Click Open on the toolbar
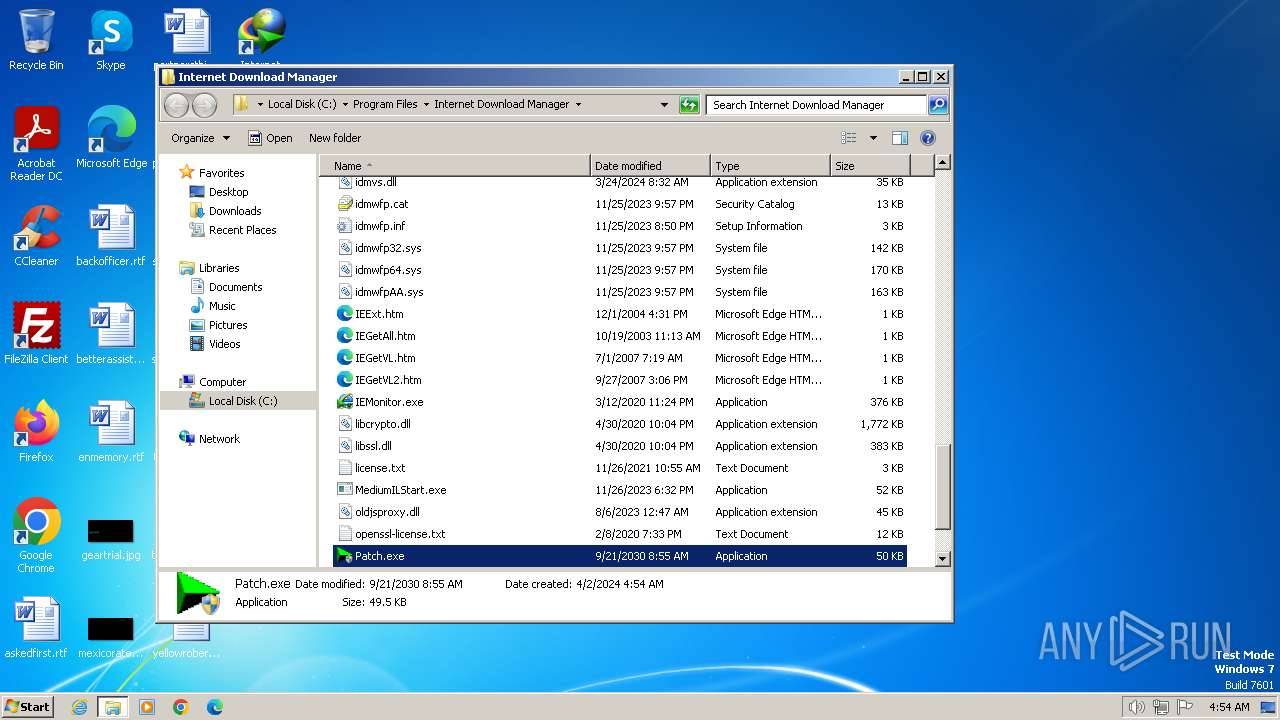 click(270, 138)
